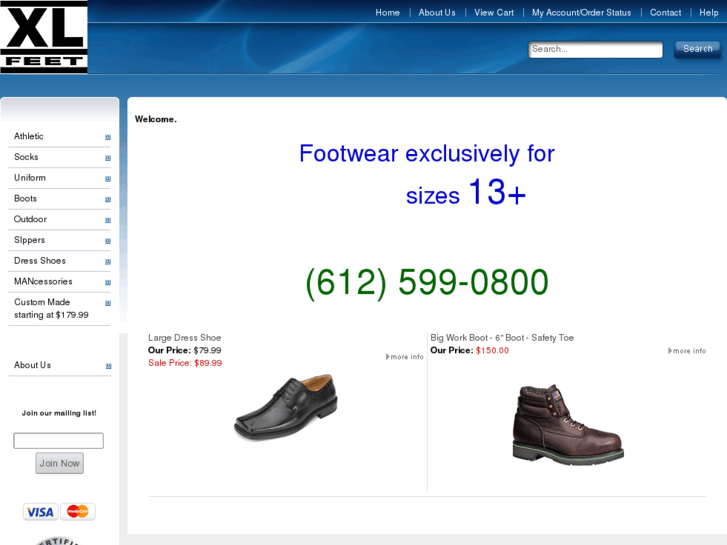
Task: Click the arrow icon beside Custom Made
Action: pyautogui.click(x=108, y=303)
